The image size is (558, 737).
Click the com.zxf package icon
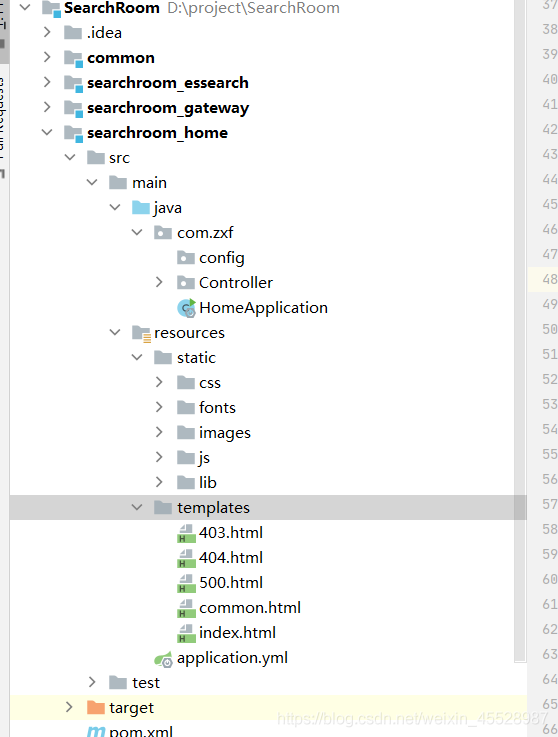click(x=163, y=232)
